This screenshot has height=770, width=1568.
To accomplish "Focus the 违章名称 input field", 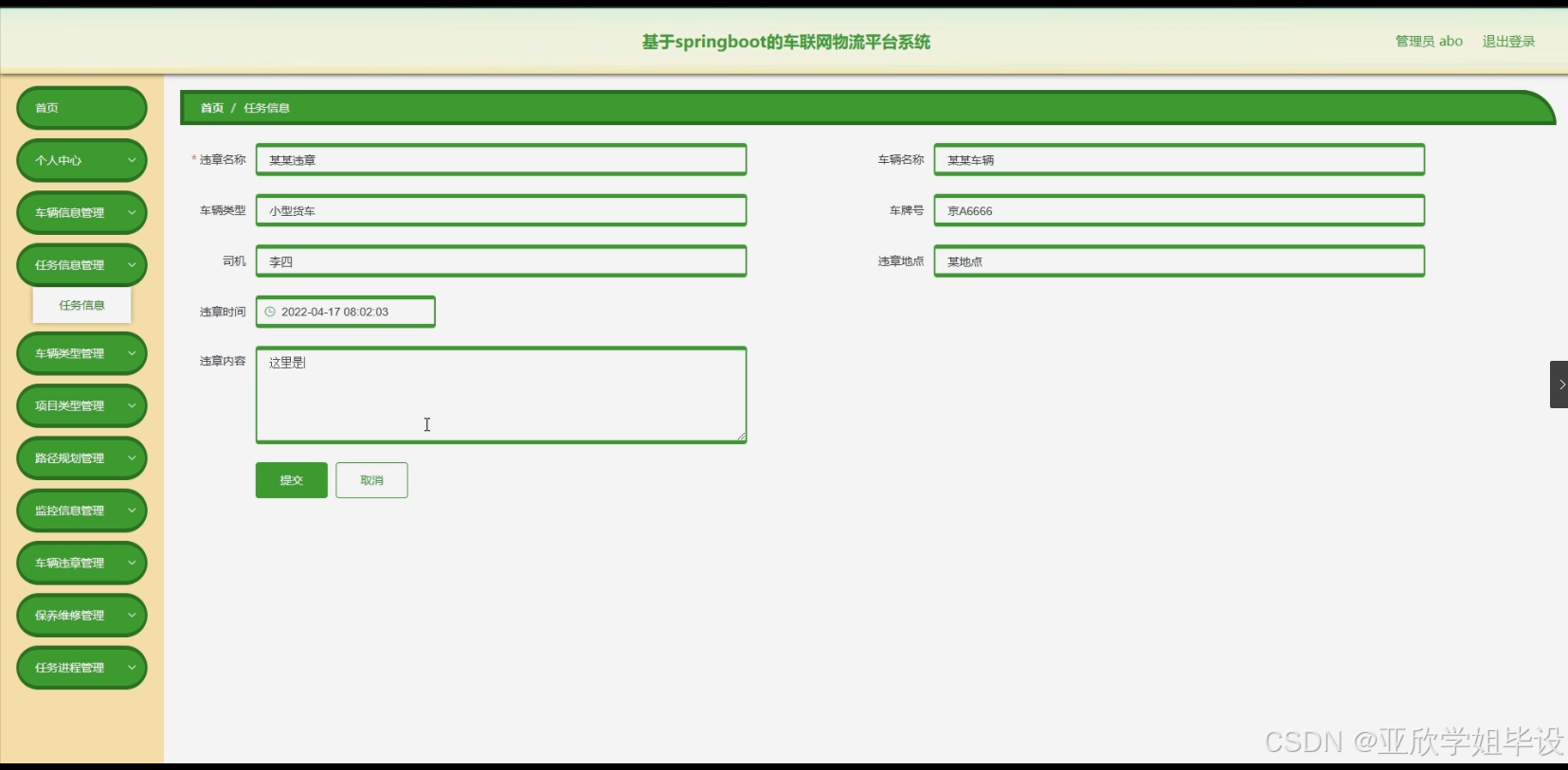I will click(501, 159).
